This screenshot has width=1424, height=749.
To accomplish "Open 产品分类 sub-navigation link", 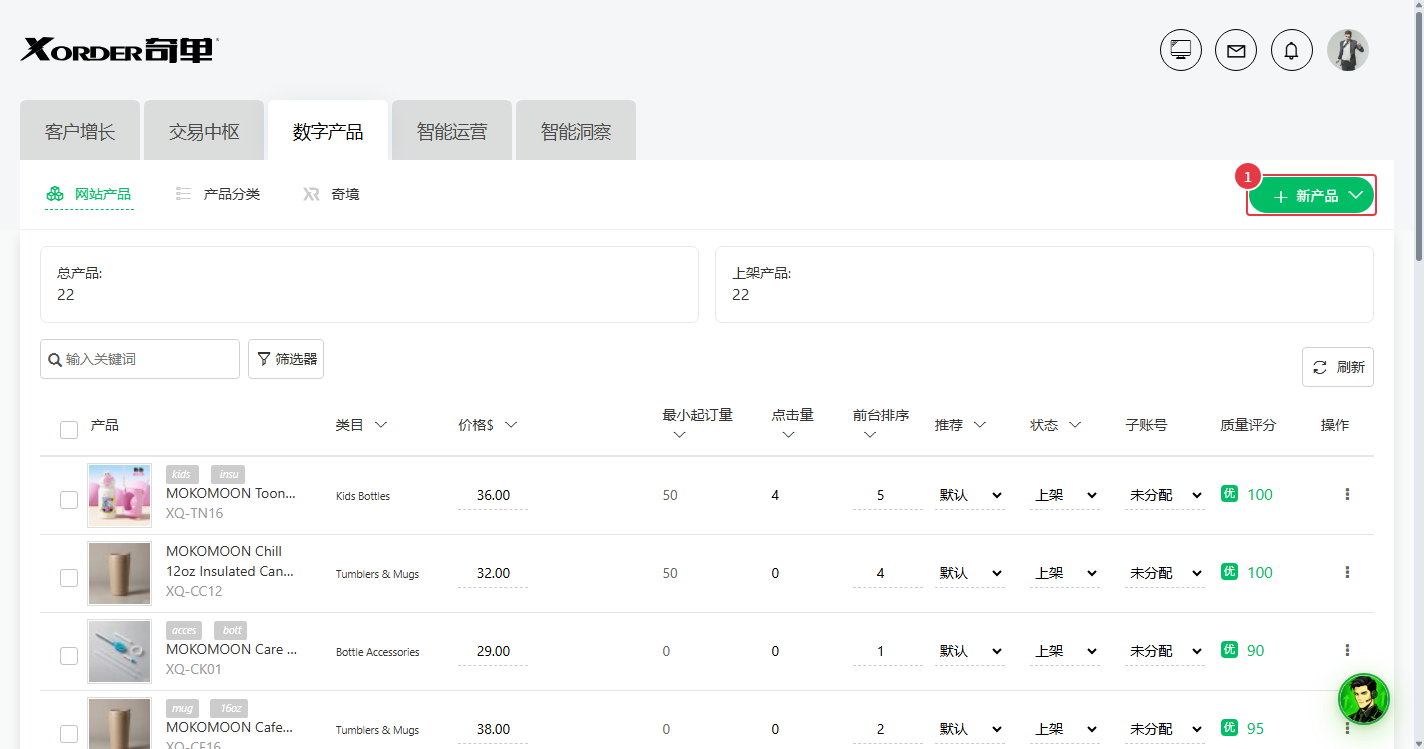I will 218,194.
